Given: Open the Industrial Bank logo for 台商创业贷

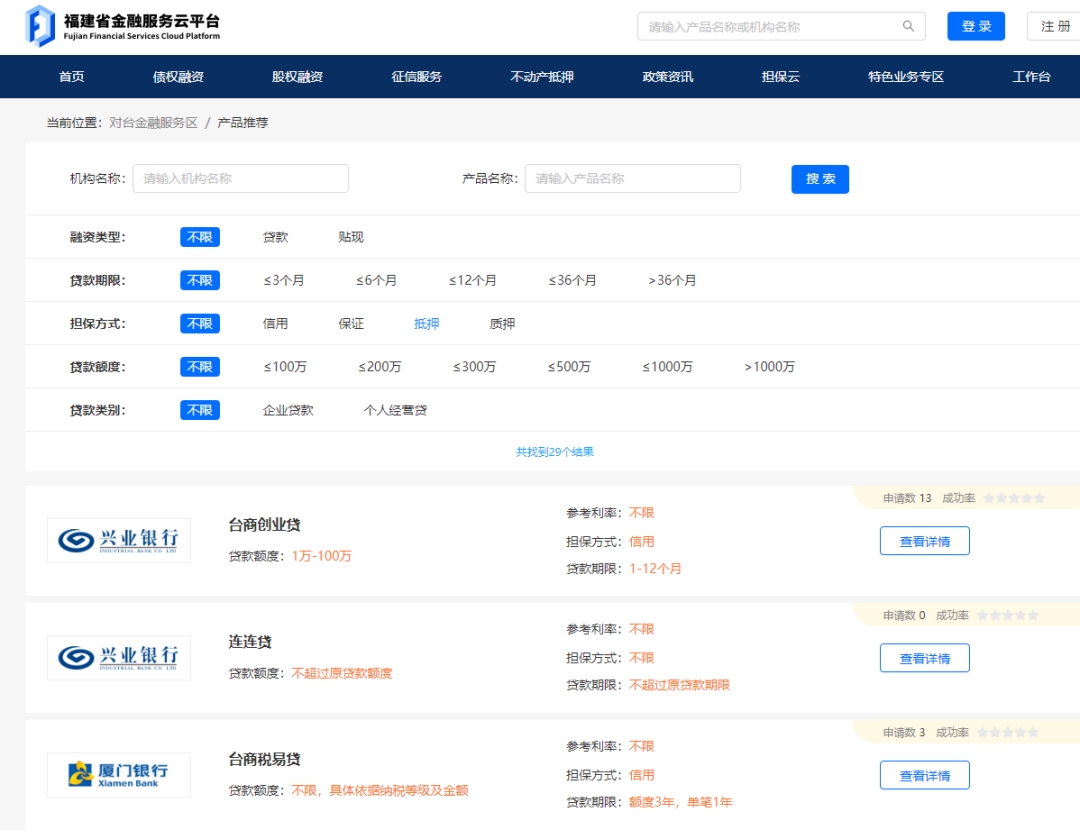Looking at the screenshot, I should tap(119, 541).
